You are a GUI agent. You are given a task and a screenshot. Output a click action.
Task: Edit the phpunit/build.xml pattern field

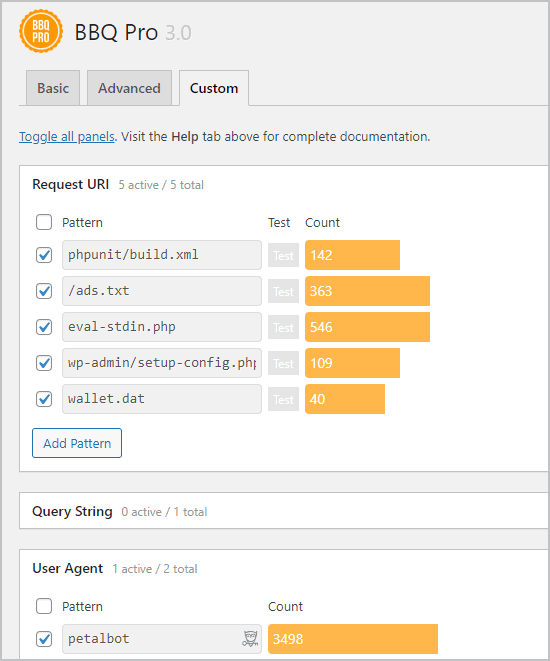click(x=162, y=255)
